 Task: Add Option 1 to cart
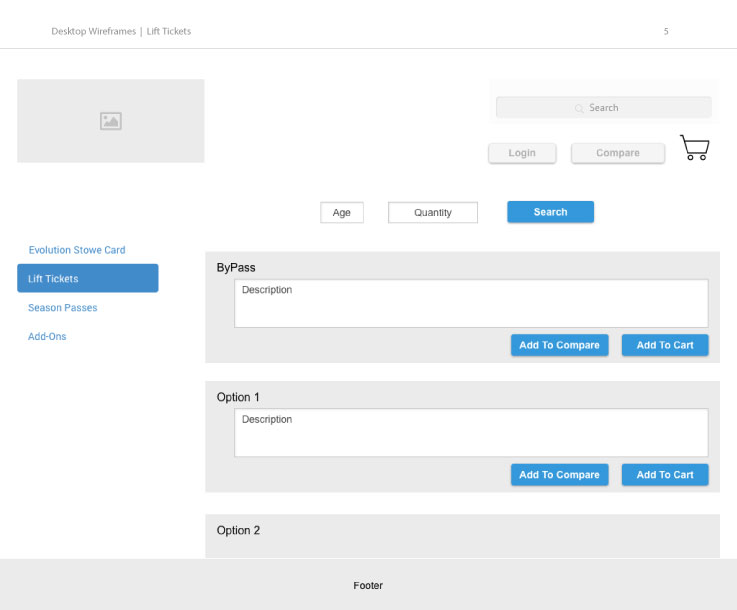pos(665,475)
